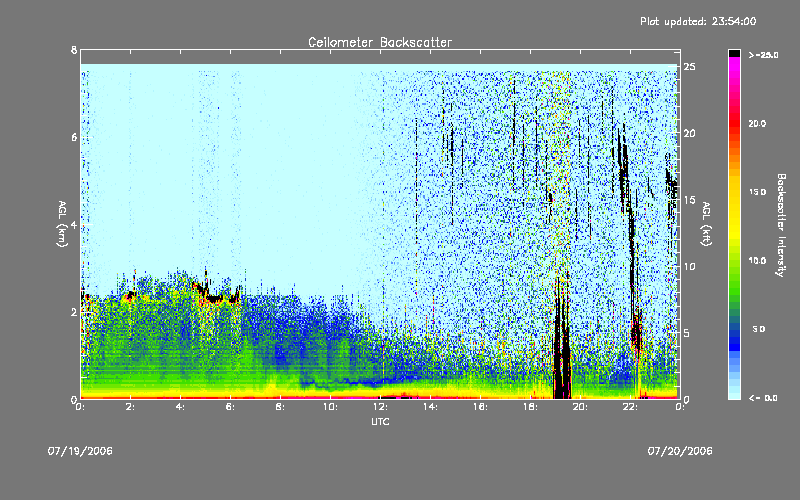Select the start date '07/19/2006'

[80, 451]
